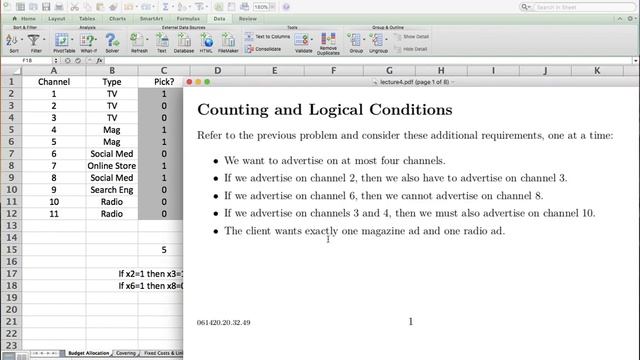Click the Sort icon in ribbon
Viewport: 640px width, 360px height.
coord(11,40)
